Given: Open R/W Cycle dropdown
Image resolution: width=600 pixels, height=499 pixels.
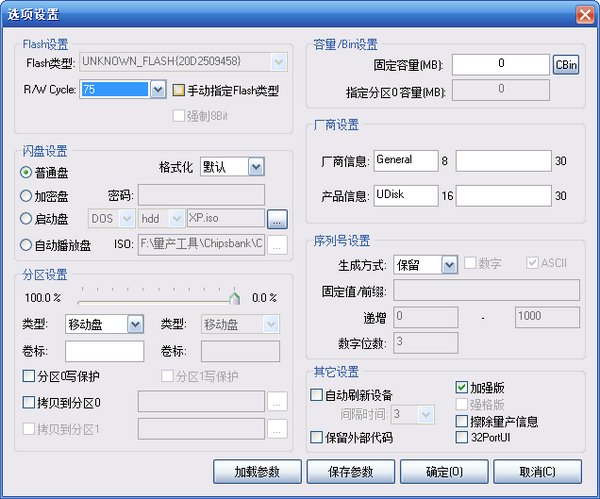Looking at the screenshot, I should 157,90.
